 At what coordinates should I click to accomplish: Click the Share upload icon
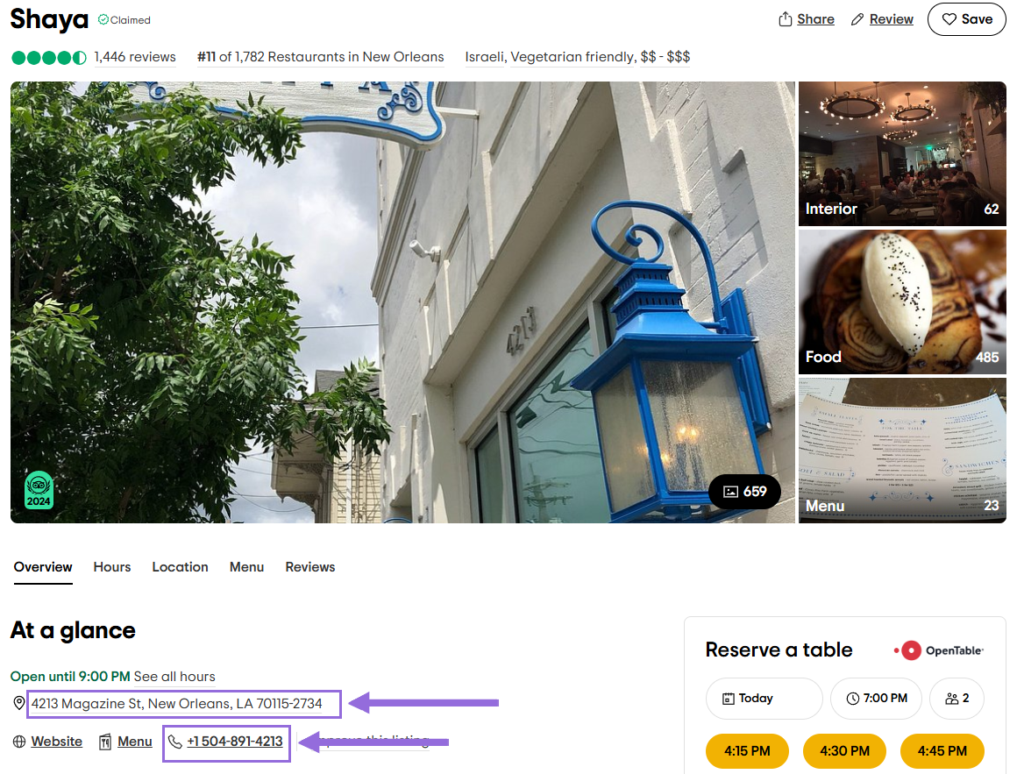[785, 20]
